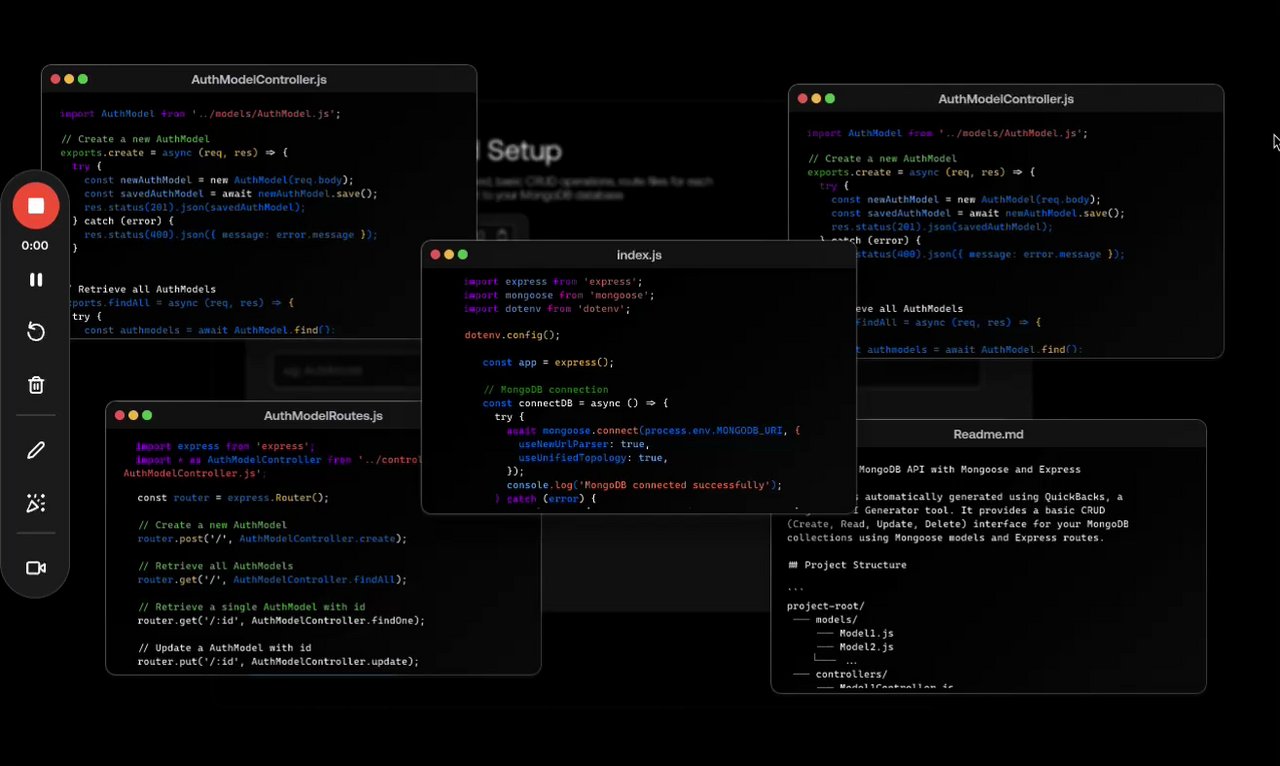Click the Readme.md window title
The width and height of the screenshot is (1280, 766).
(988, 435)
